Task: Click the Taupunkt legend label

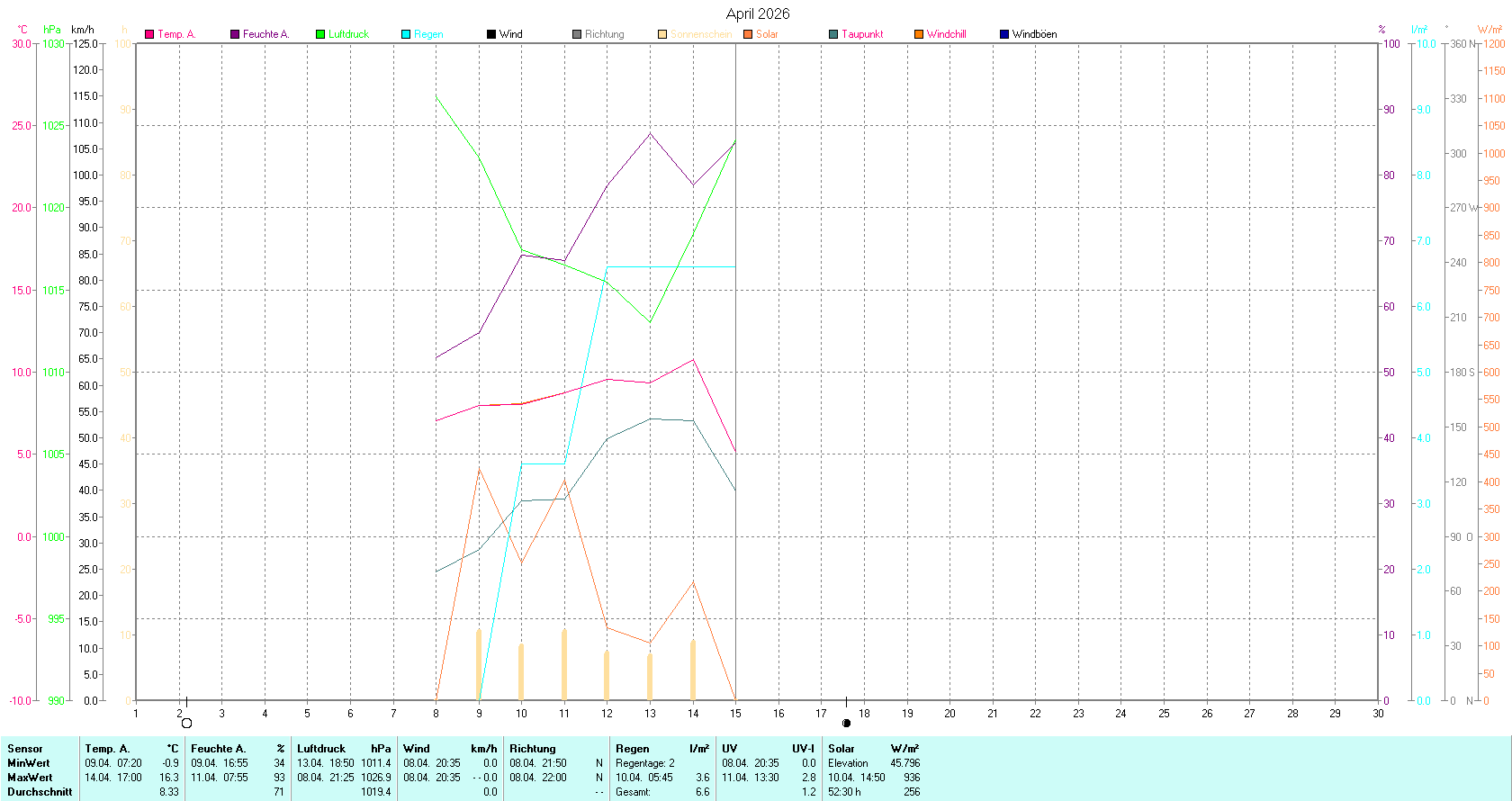Action: pos(862,34)
